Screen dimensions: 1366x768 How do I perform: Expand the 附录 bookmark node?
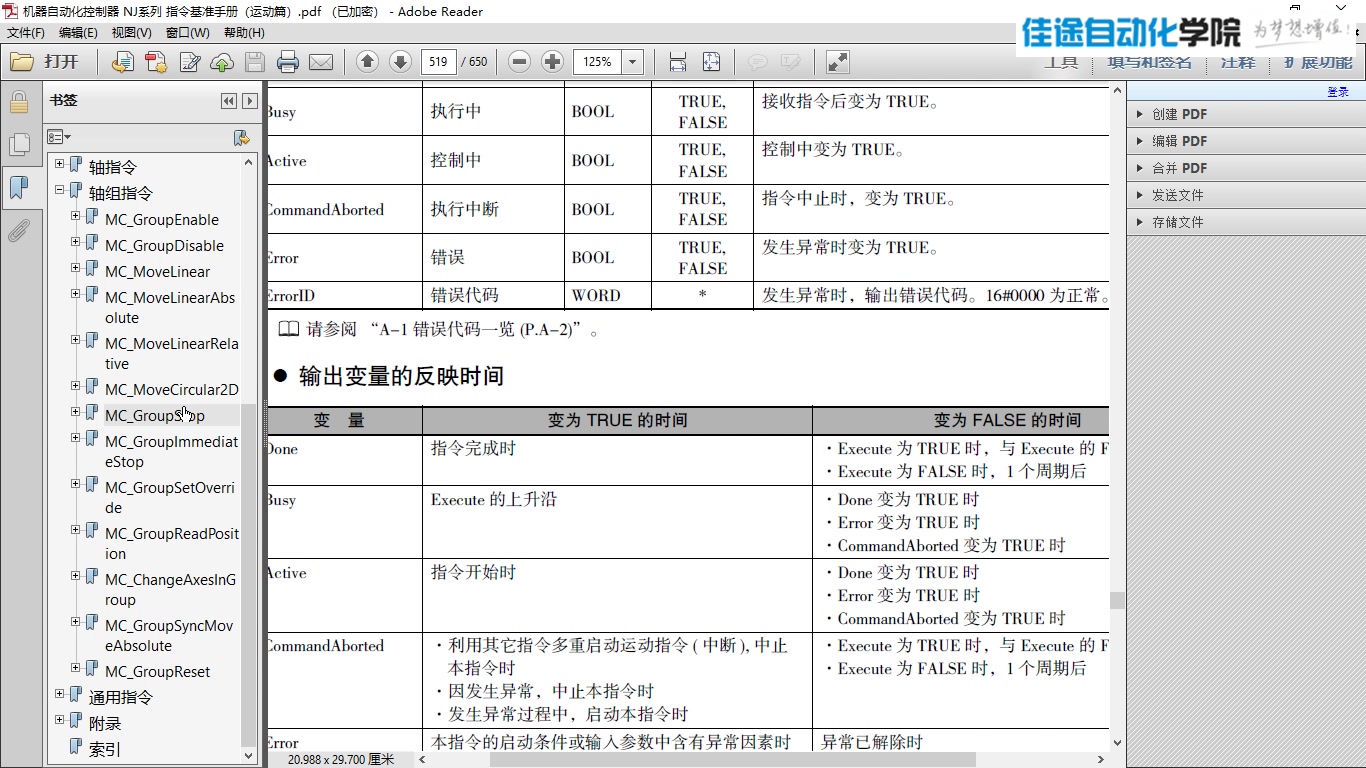pyautogui.click(x=60, y=720)
